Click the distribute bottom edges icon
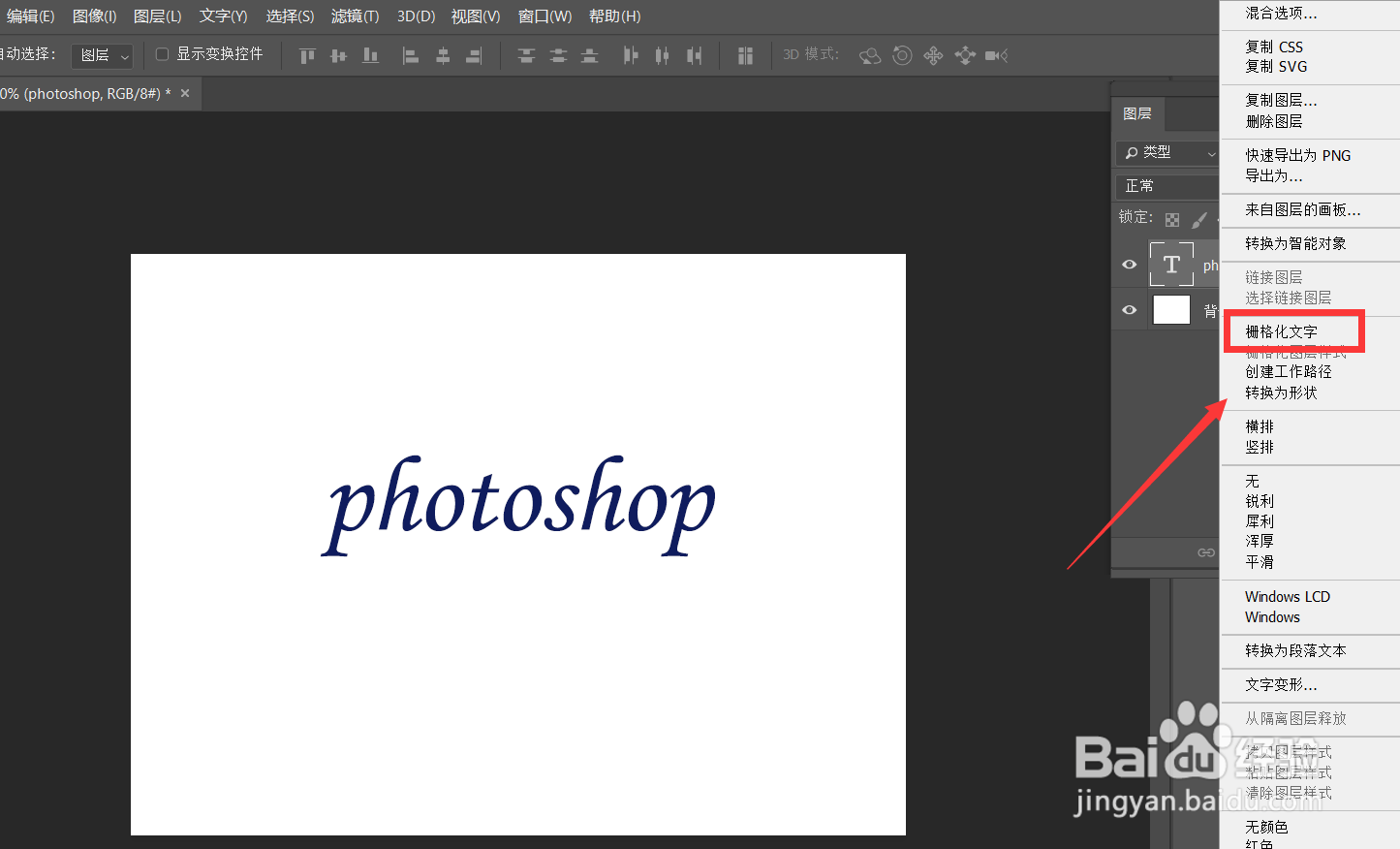 (589, 56)
